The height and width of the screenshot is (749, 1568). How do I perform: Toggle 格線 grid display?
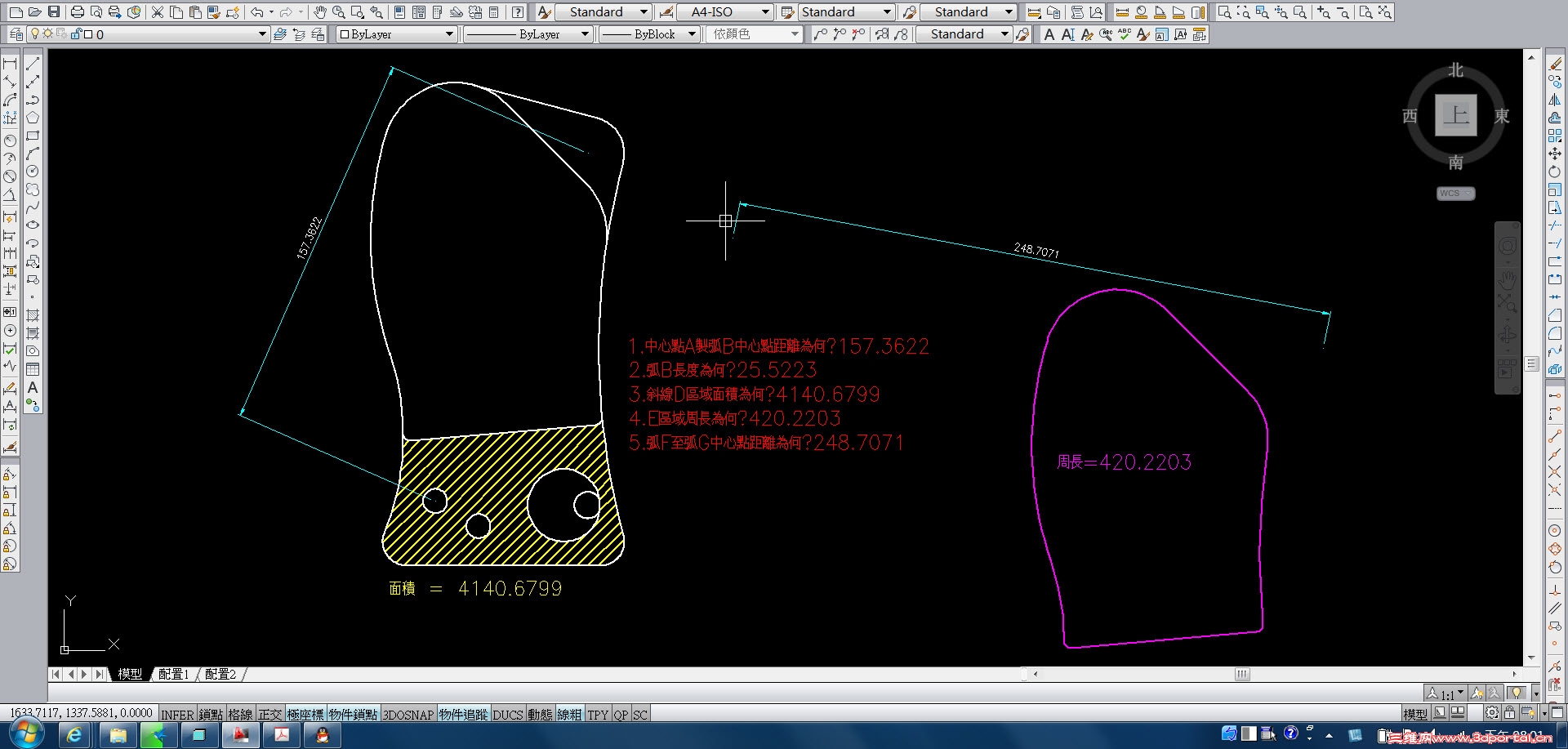pos(240,715)
